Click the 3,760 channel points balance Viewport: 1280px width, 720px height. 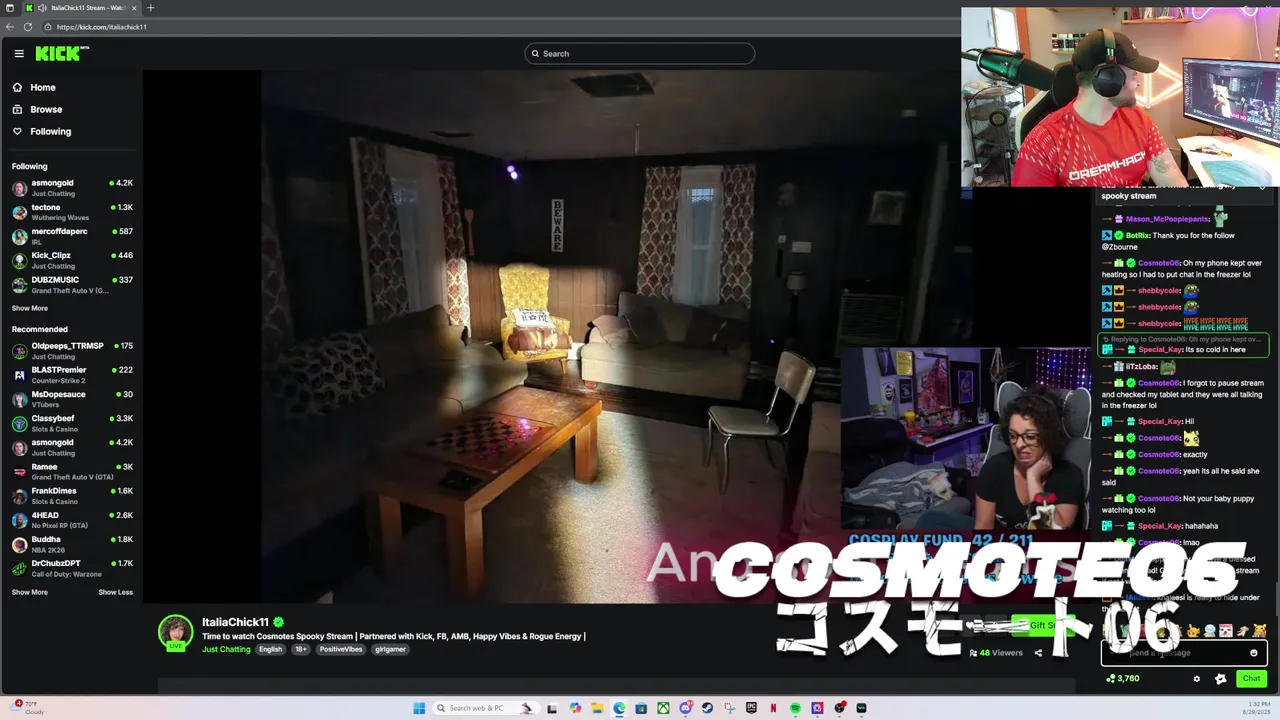1123,679
